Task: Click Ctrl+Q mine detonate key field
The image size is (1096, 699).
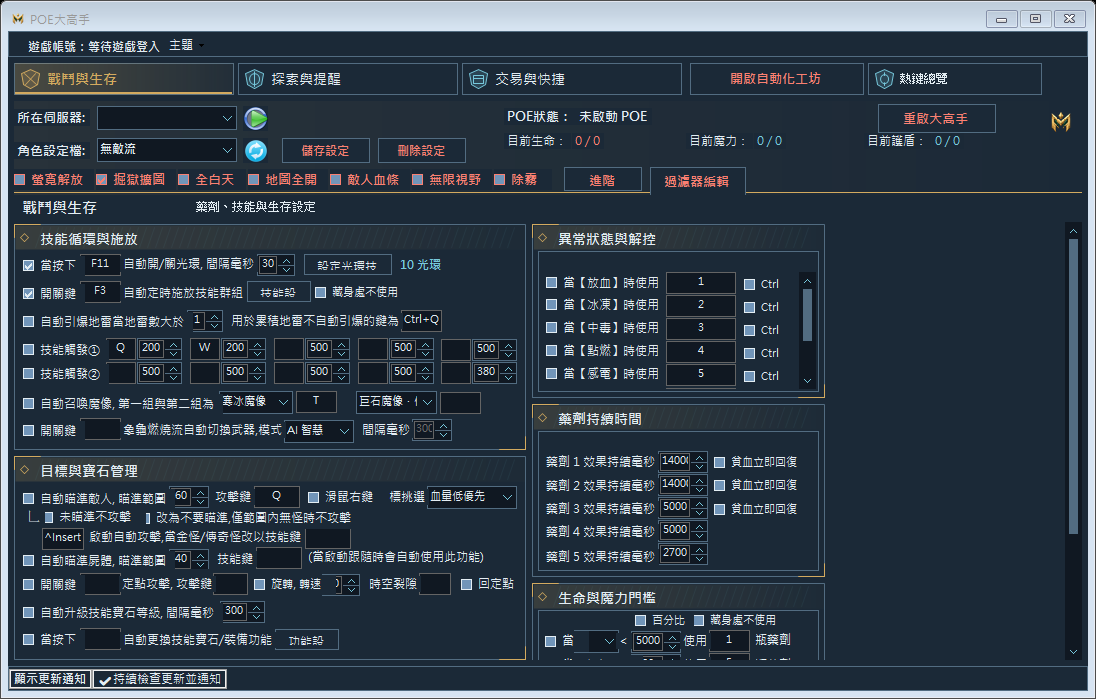Action: point(421,320)
